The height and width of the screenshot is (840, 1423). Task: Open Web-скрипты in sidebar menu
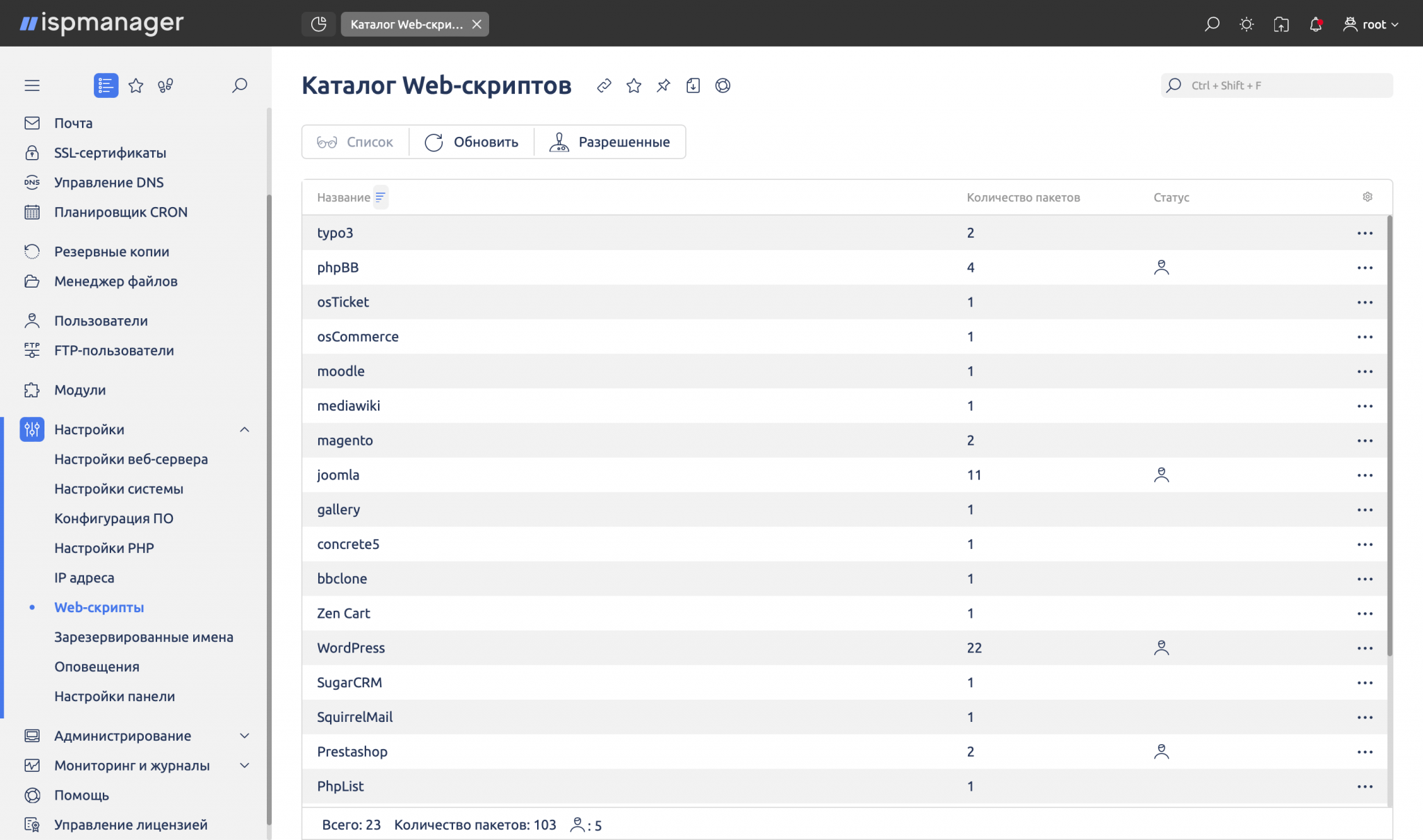click(x=99, y=607)
